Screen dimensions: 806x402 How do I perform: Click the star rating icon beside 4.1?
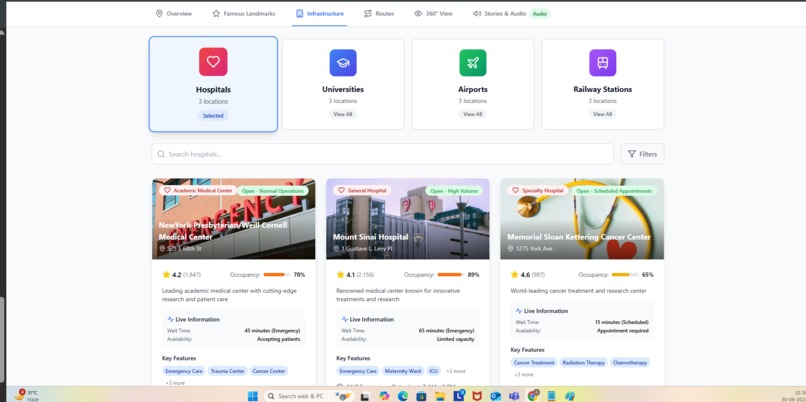click(x=340, y=275)
